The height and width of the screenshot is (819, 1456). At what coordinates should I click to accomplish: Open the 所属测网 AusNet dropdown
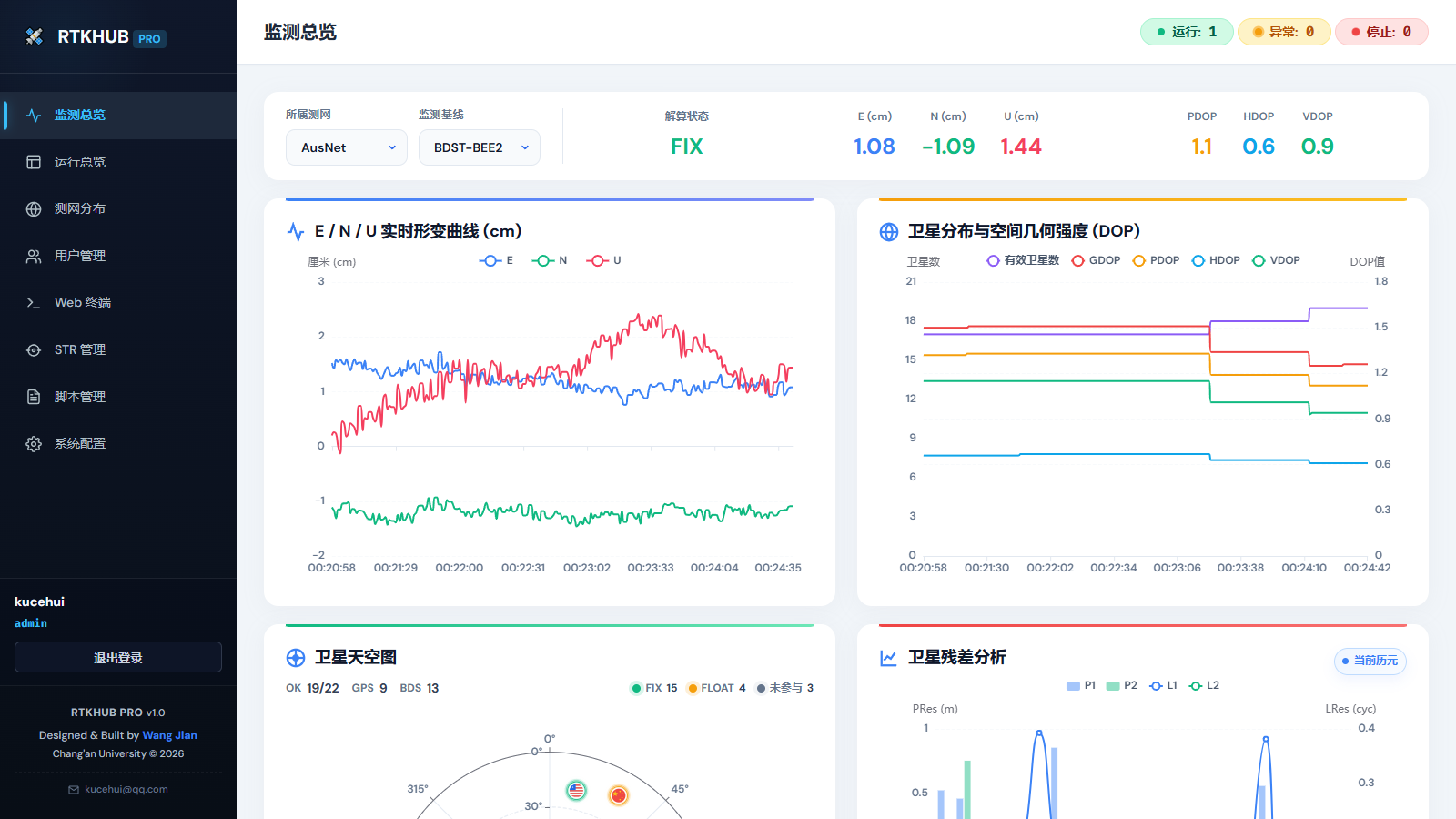(347, 147)
